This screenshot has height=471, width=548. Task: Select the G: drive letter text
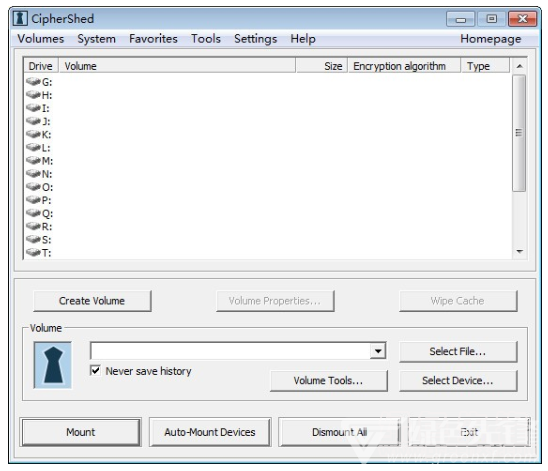[47, 82]
